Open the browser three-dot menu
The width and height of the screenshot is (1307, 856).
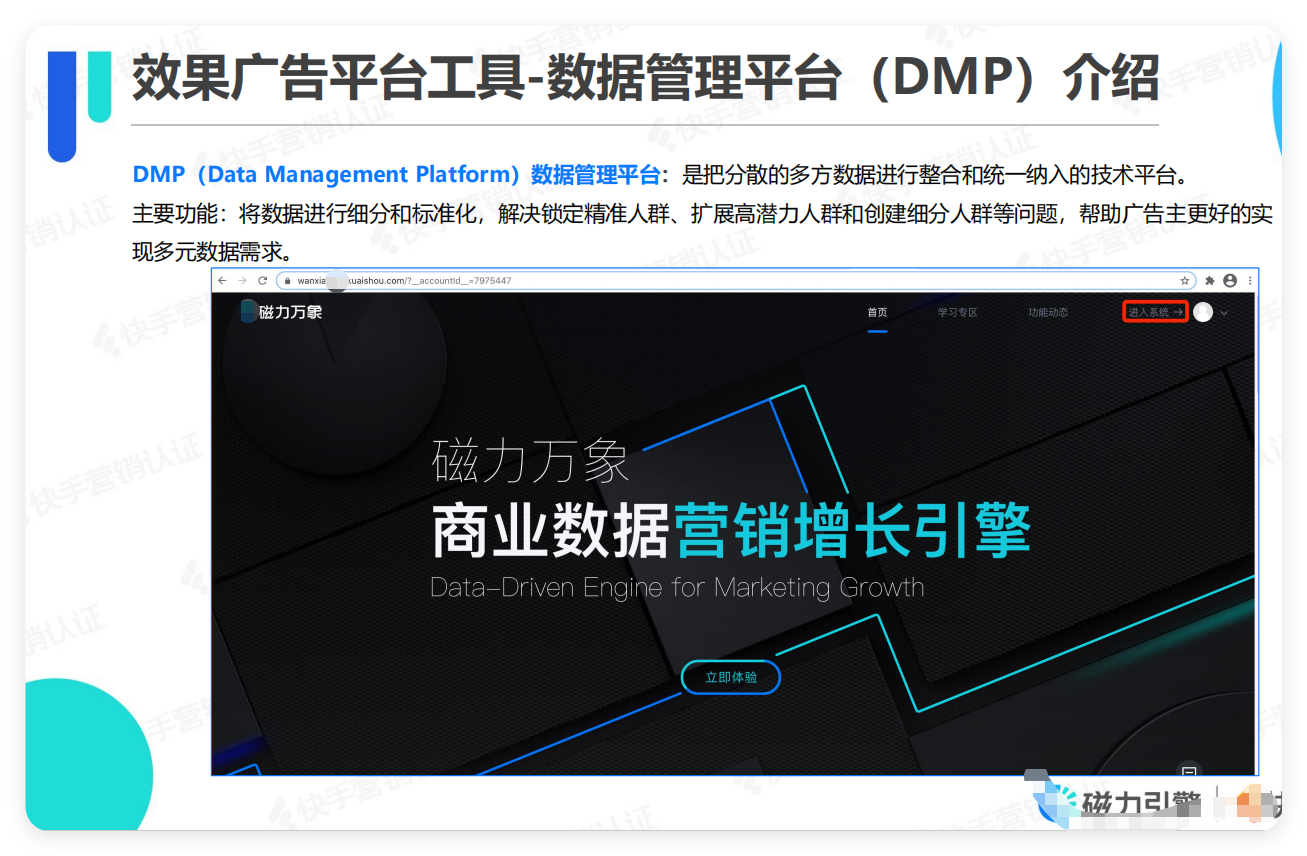pyautogui.click(x=1249, y=281)
